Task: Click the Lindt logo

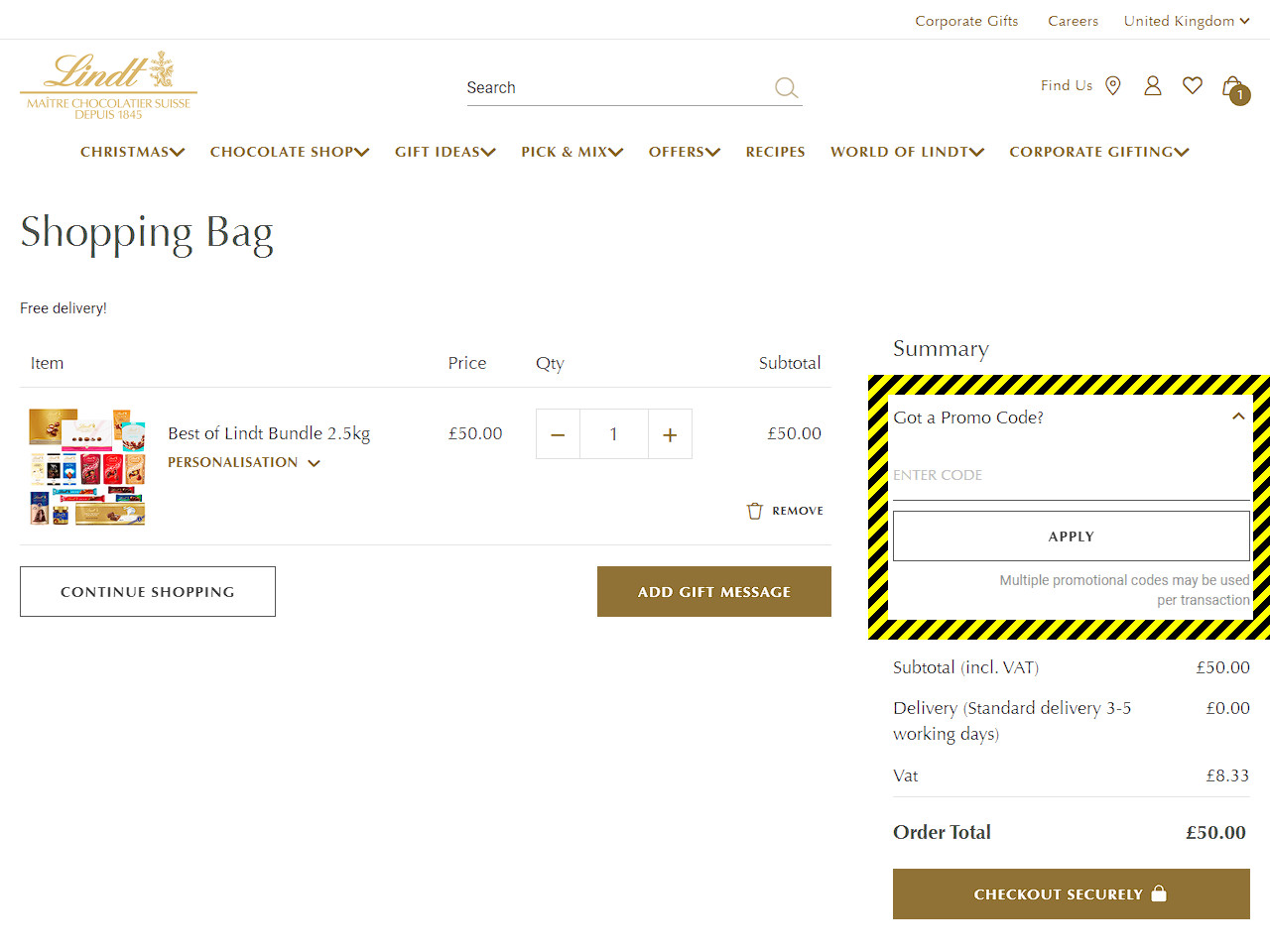Action: point(108,85)
